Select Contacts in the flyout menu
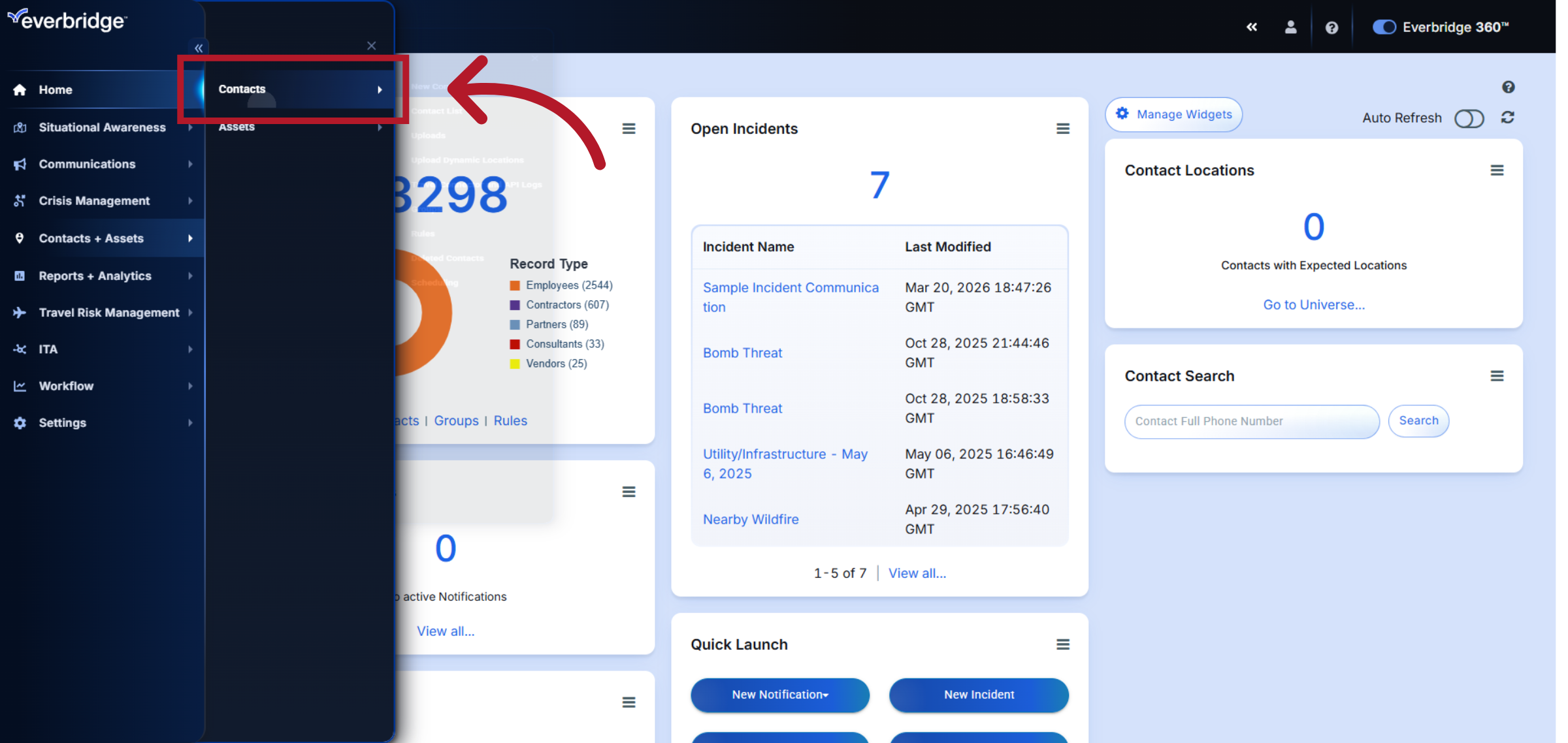The height and width of the screenshot is (743, 1568). coord(242,89)
